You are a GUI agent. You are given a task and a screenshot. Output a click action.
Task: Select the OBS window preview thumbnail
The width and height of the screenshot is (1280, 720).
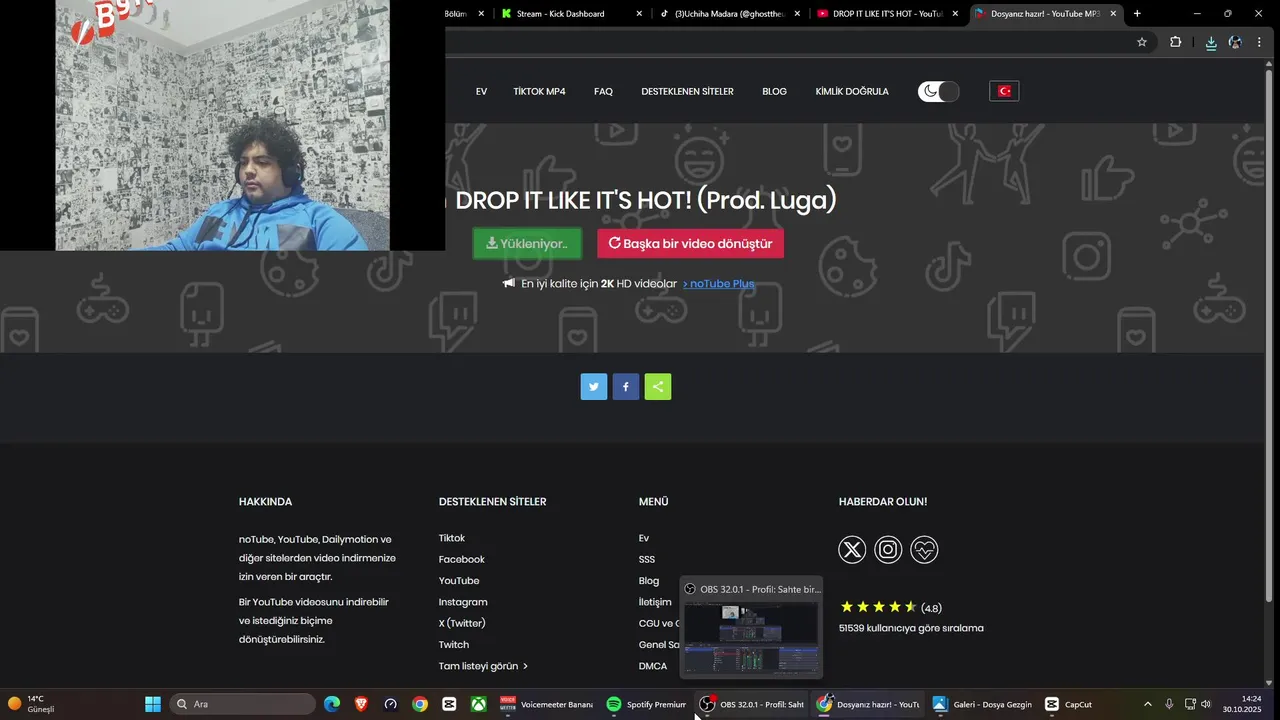[x=751, y=638]
